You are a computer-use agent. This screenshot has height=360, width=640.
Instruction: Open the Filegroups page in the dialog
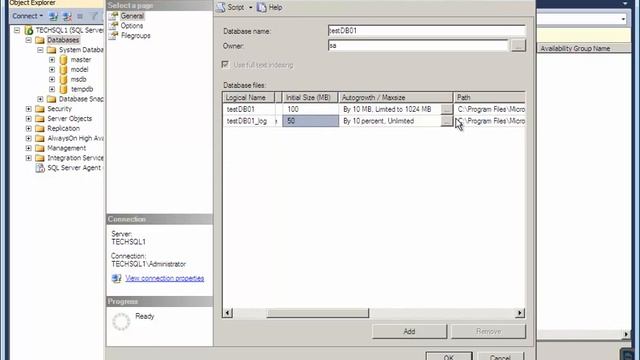click(x=136, y=36)
